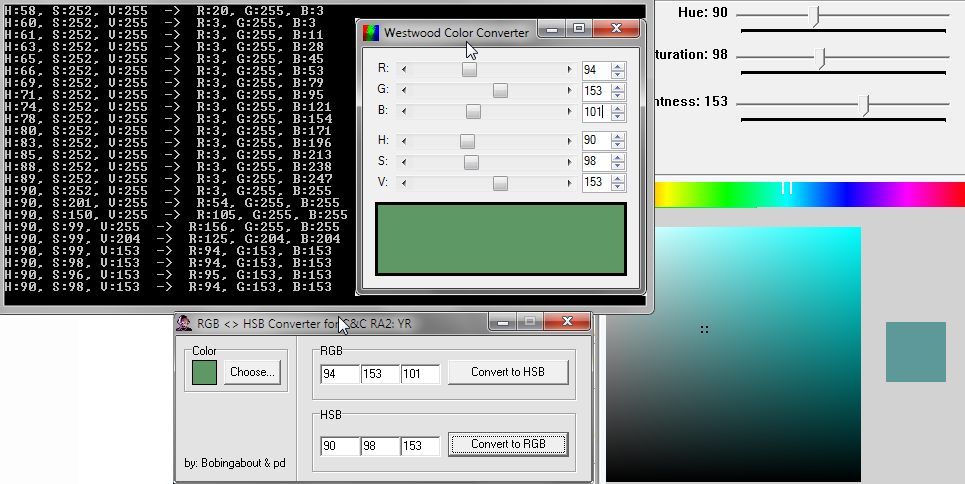Click right arrow of the G slider
965x484 pixels.
[569, 91]
